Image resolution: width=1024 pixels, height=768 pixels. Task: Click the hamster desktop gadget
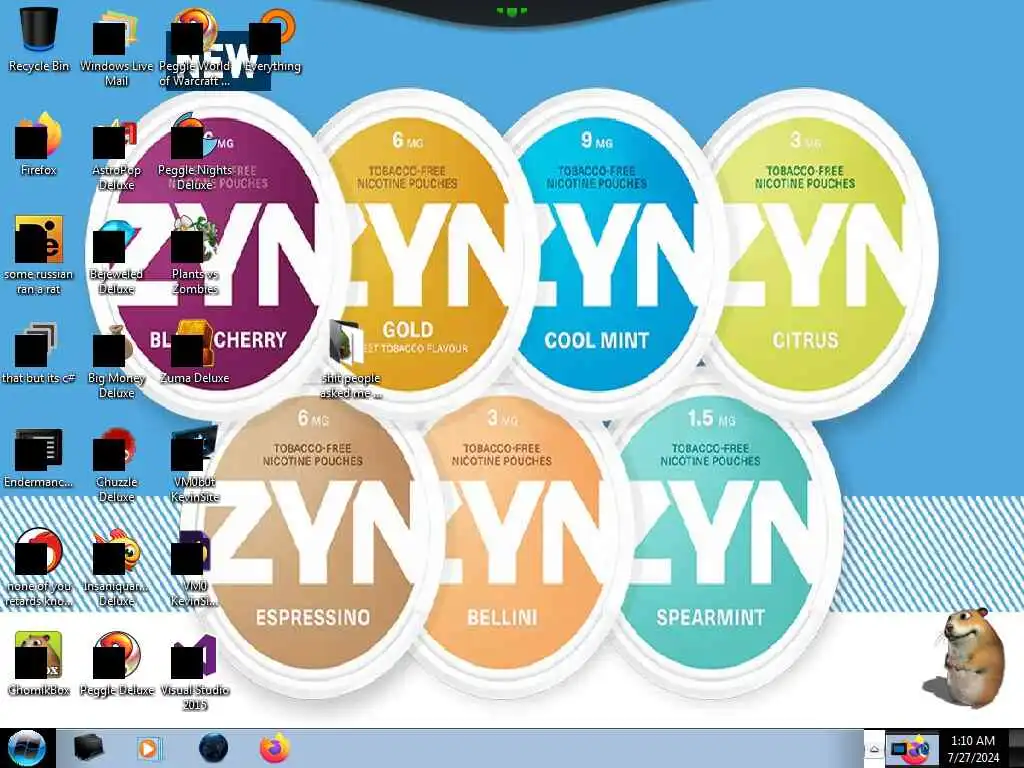tap(965, 657)
